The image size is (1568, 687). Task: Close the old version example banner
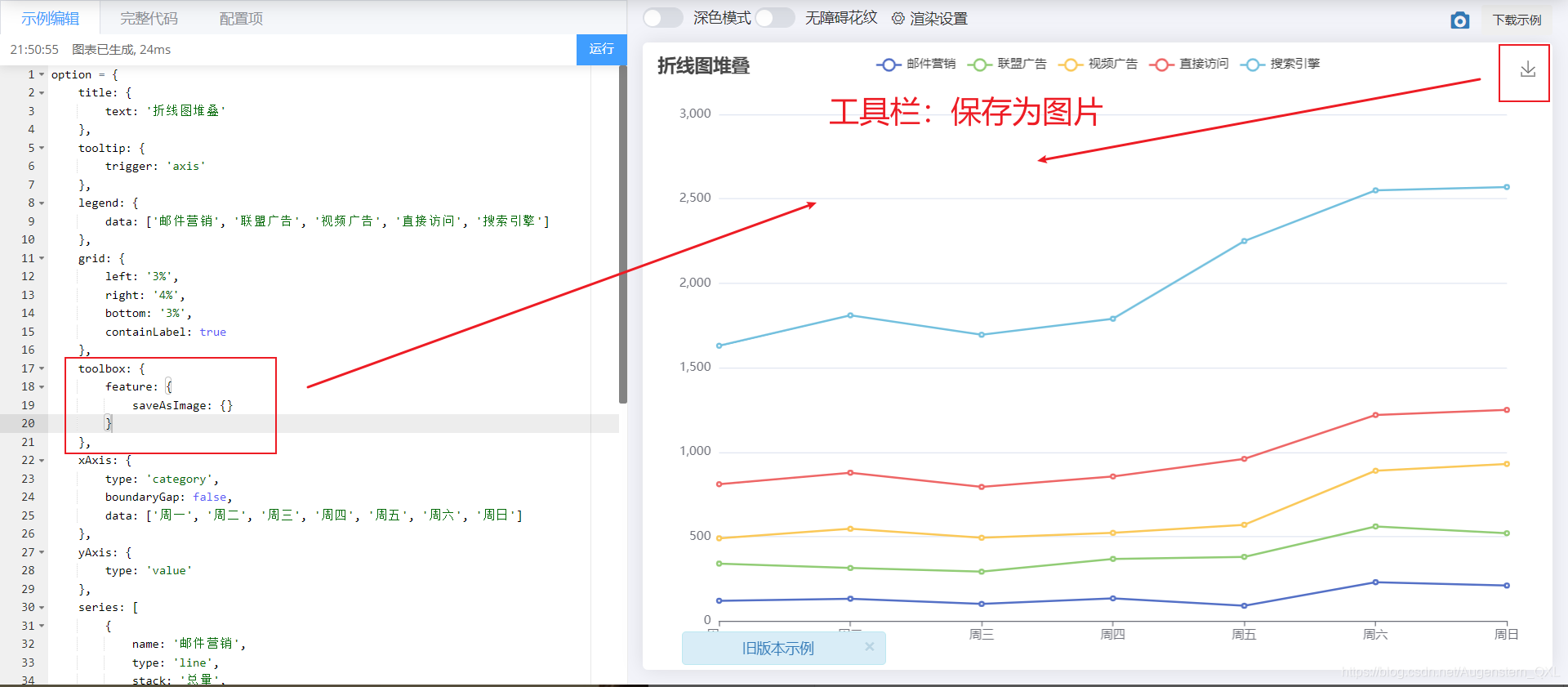tap(870, 646)
